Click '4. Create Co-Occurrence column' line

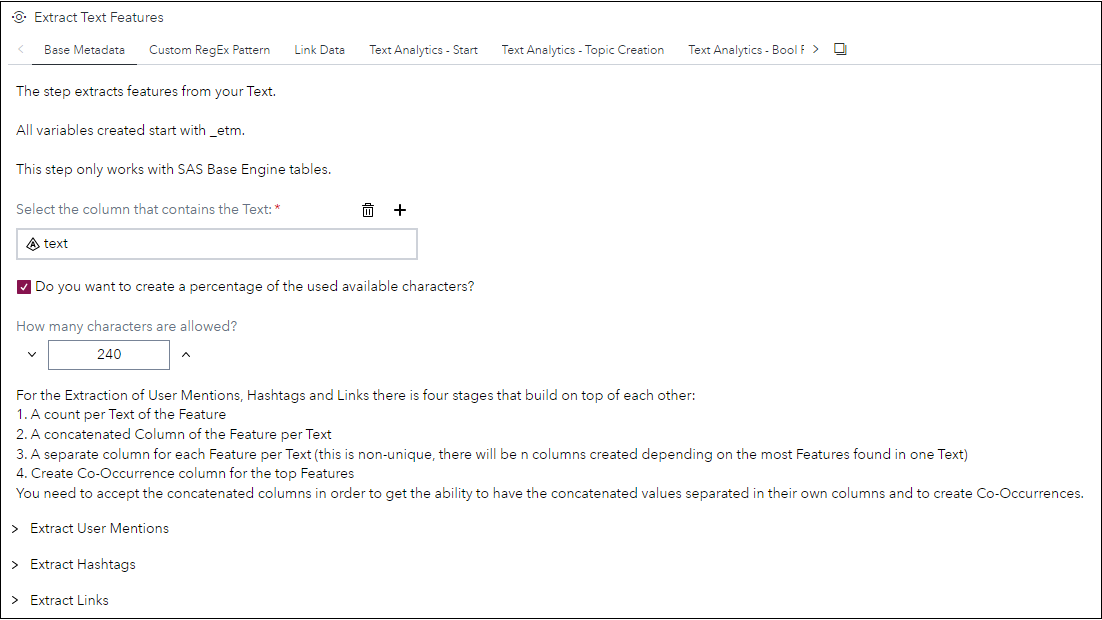[185, 473]
